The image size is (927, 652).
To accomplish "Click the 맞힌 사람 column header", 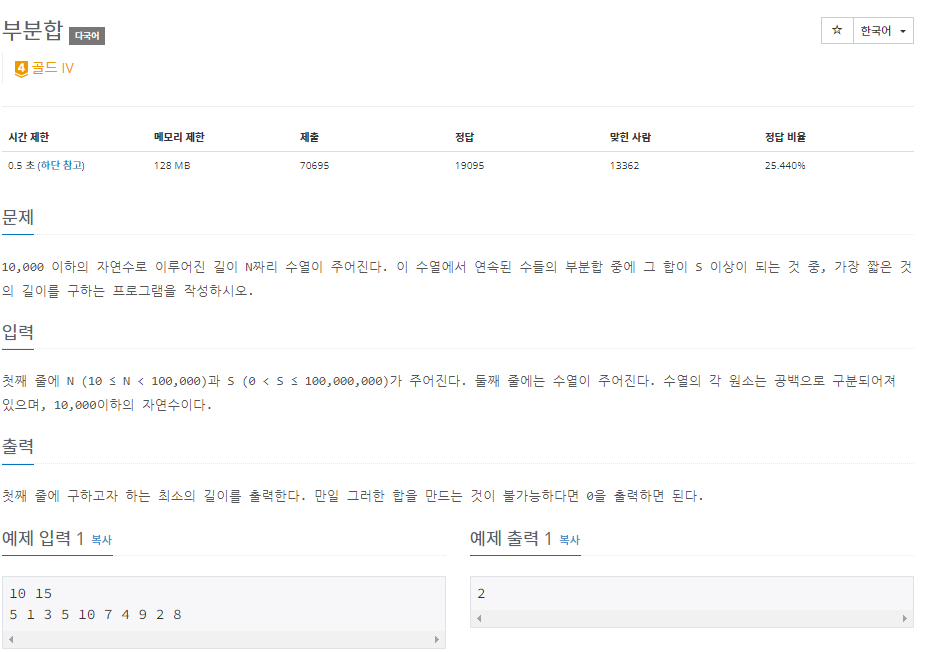I will point(630,137).
